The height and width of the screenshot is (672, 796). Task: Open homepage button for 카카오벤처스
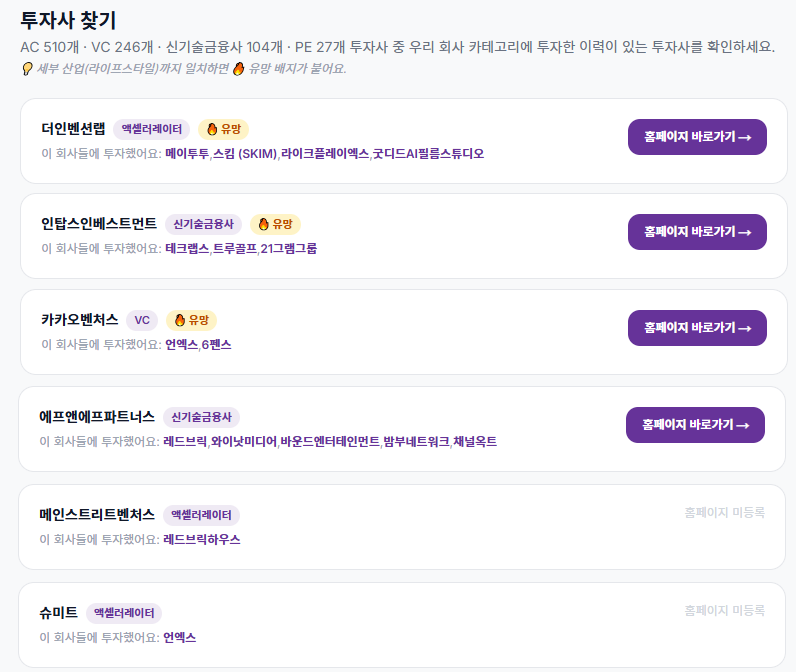(x=697, y=328)
